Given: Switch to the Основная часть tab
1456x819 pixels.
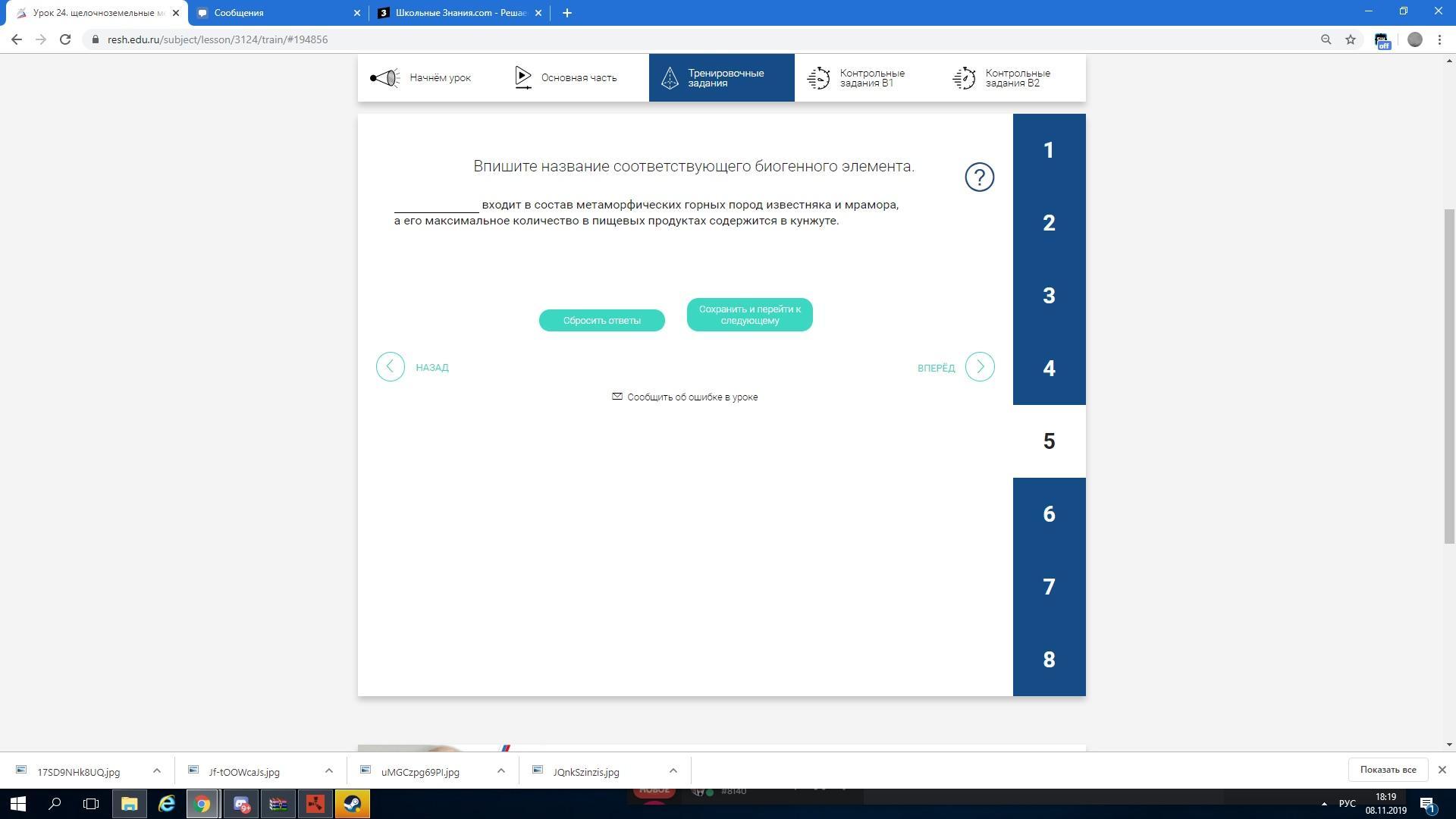Looking at the screenshot, I should coord(566,77).
